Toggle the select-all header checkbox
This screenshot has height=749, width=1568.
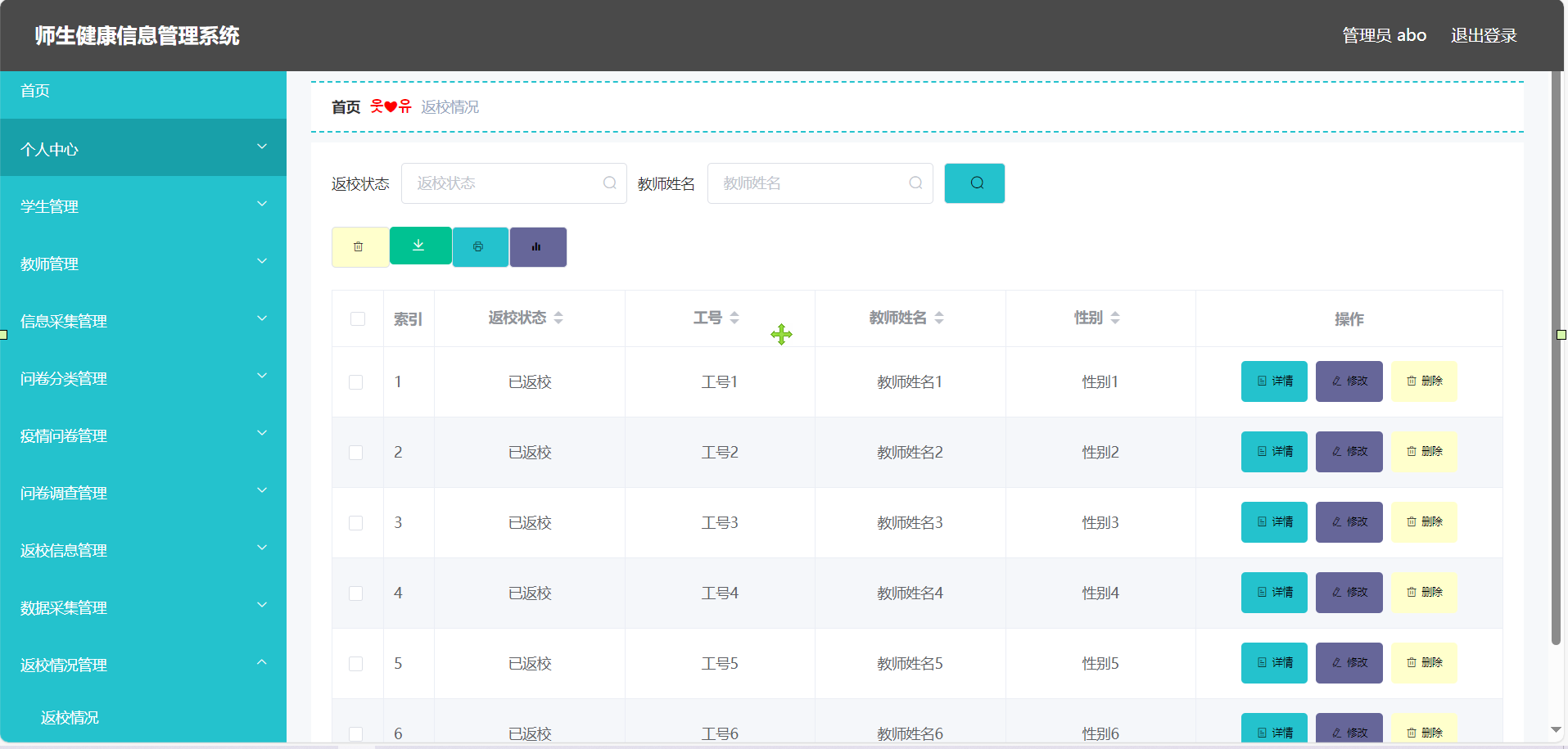click(x=358, y=318)
